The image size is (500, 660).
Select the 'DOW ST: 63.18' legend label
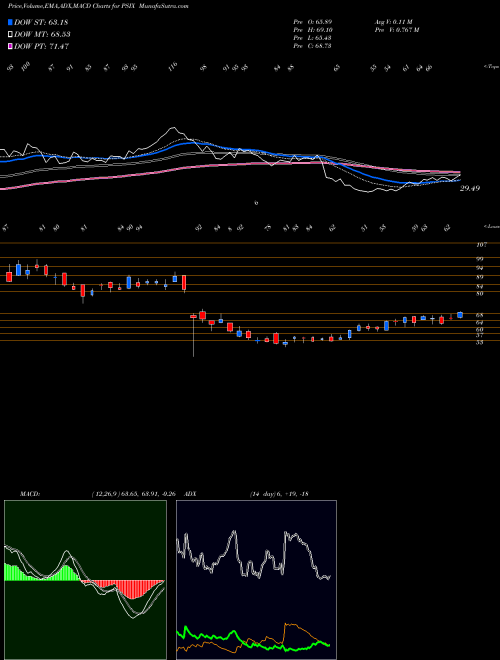(x=41, y=22)
